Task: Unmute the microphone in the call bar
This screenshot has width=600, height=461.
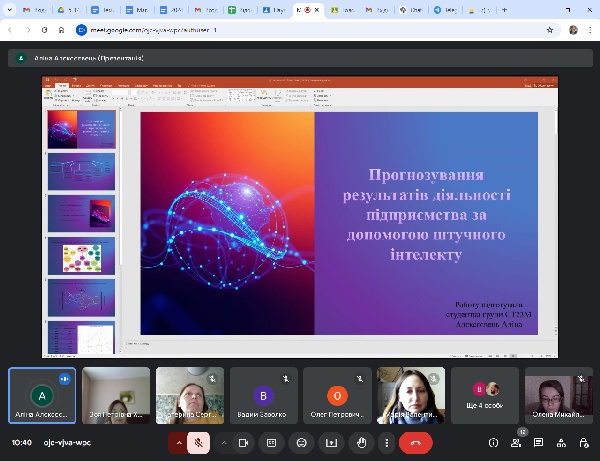Action: (200, 442)
